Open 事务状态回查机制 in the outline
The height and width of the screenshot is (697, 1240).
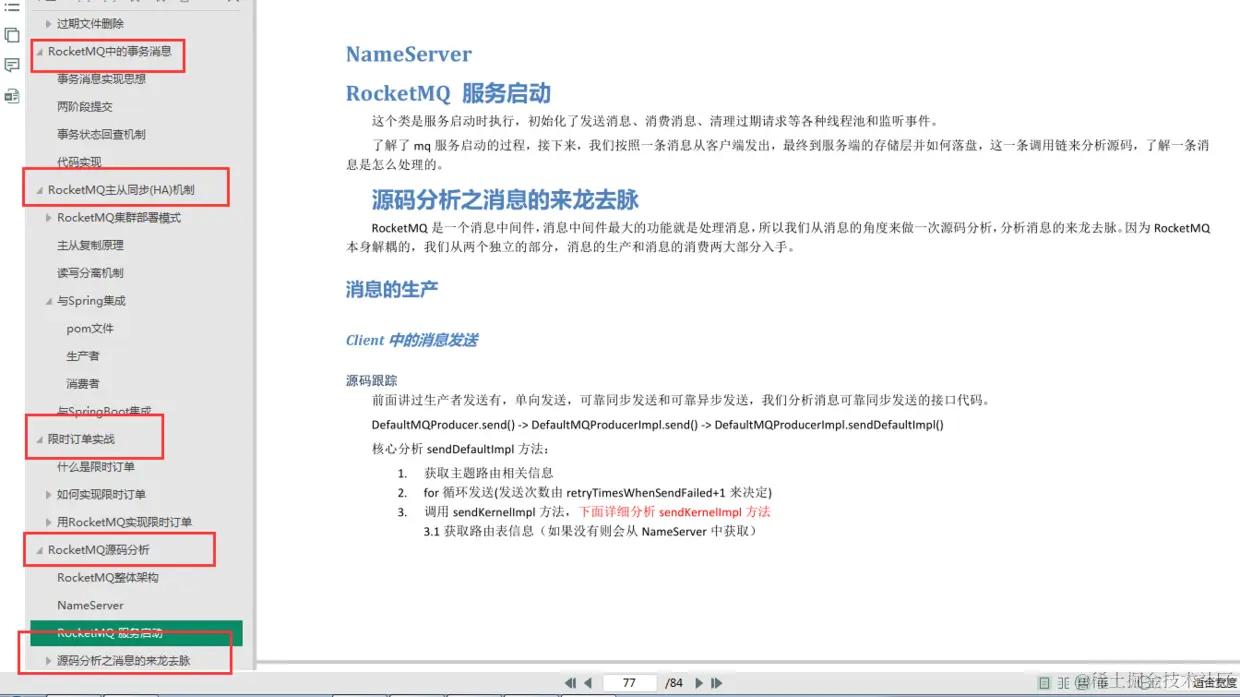[101, 134]
